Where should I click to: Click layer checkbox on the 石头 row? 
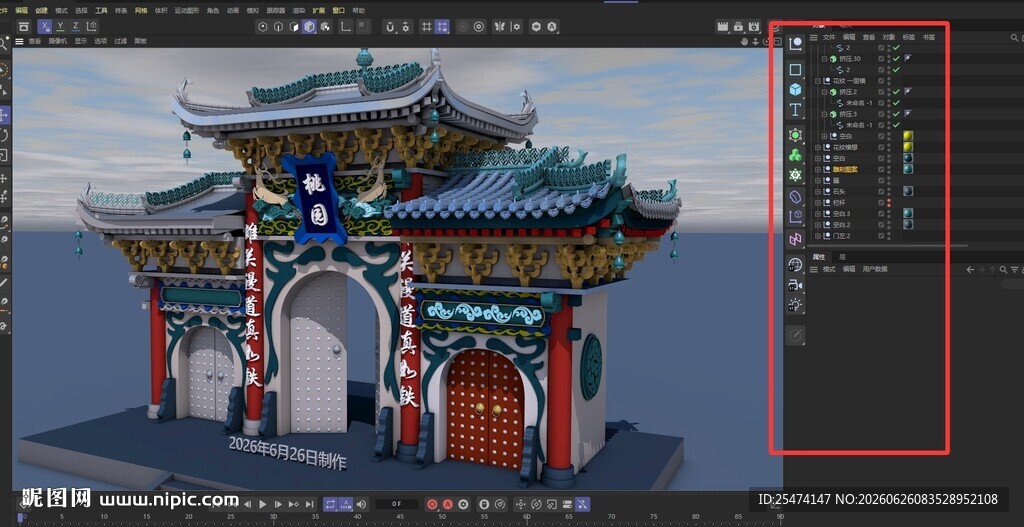[881, 191]
